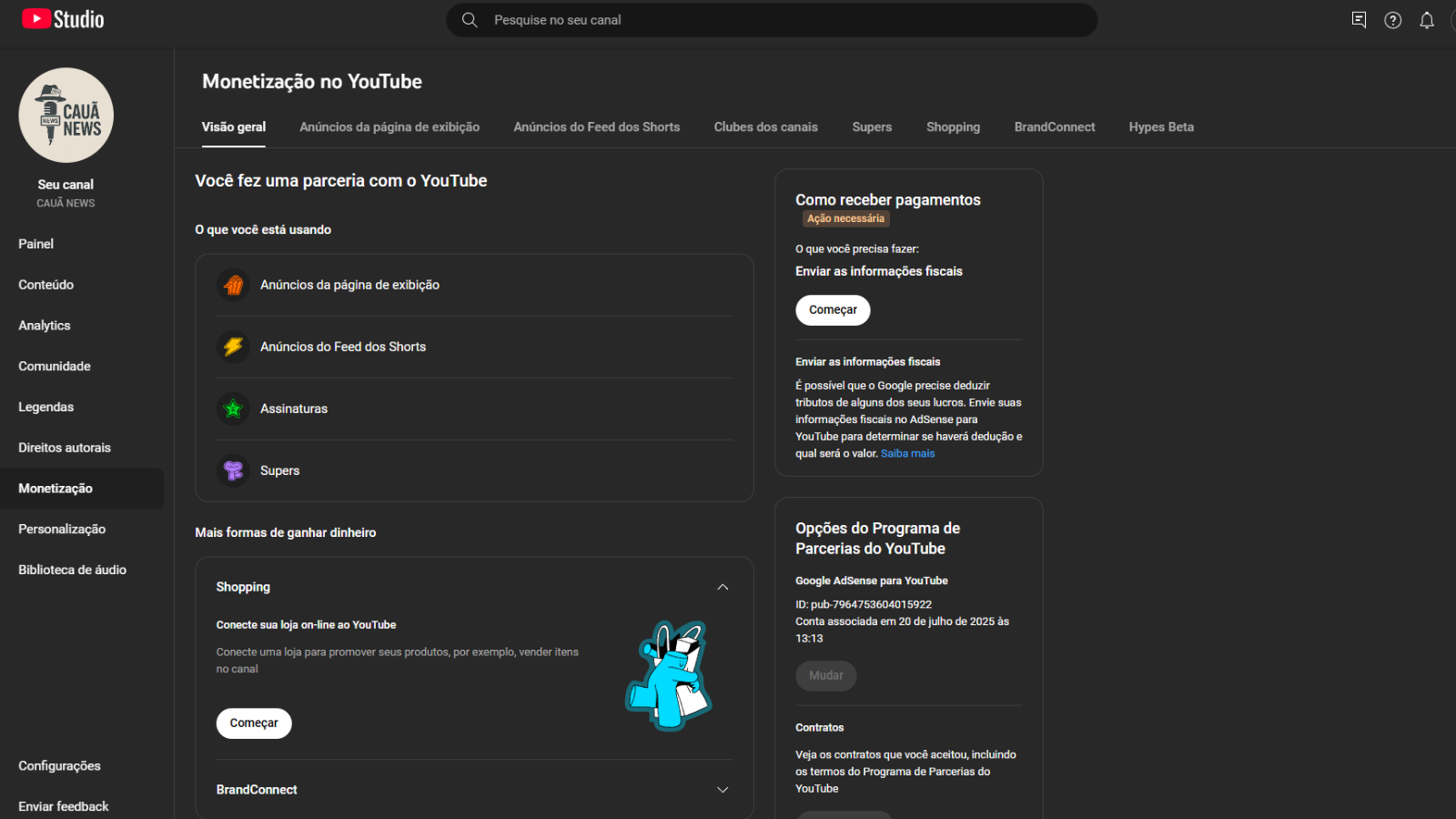
Task: Click the Contratos heading
Action: click(x=819, y=728)
